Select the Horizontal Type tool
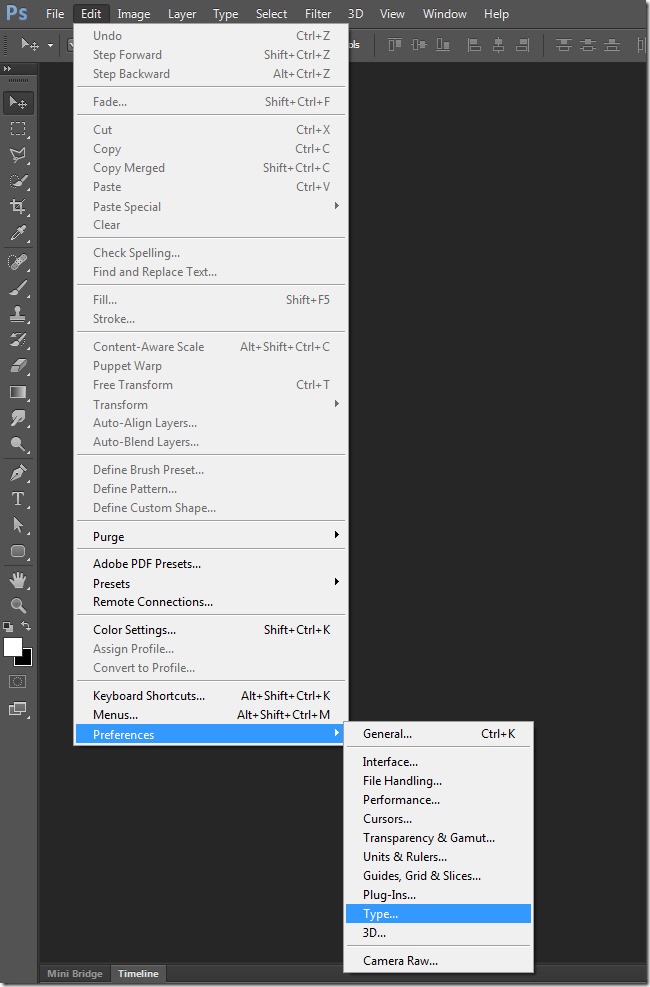This screenshot has height=987, width=650. coord(18,499)
